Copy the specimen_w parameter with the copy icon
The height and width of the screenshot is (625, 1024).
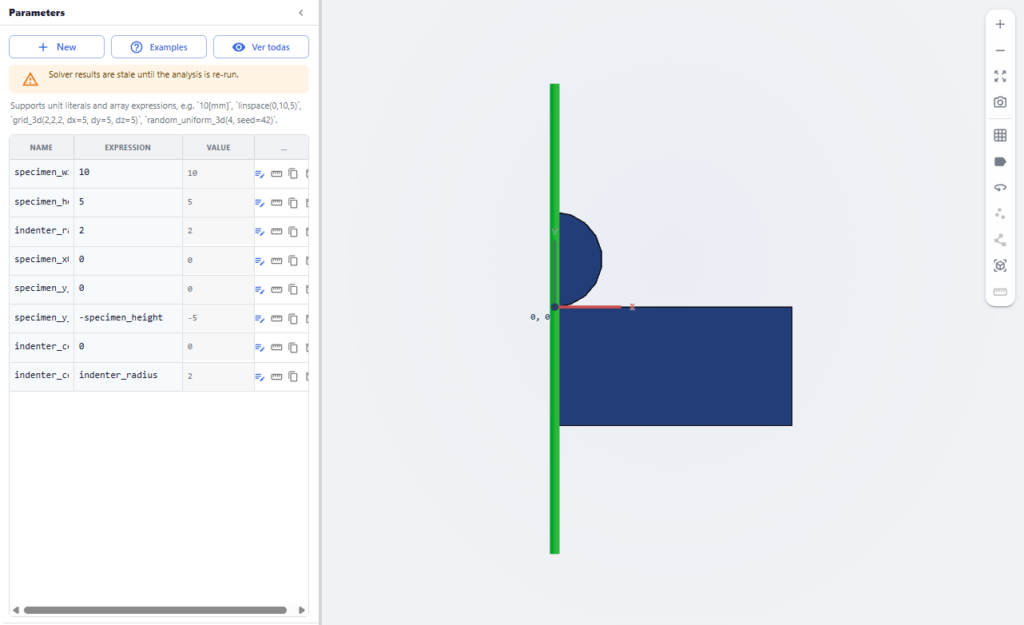(293, 174)
